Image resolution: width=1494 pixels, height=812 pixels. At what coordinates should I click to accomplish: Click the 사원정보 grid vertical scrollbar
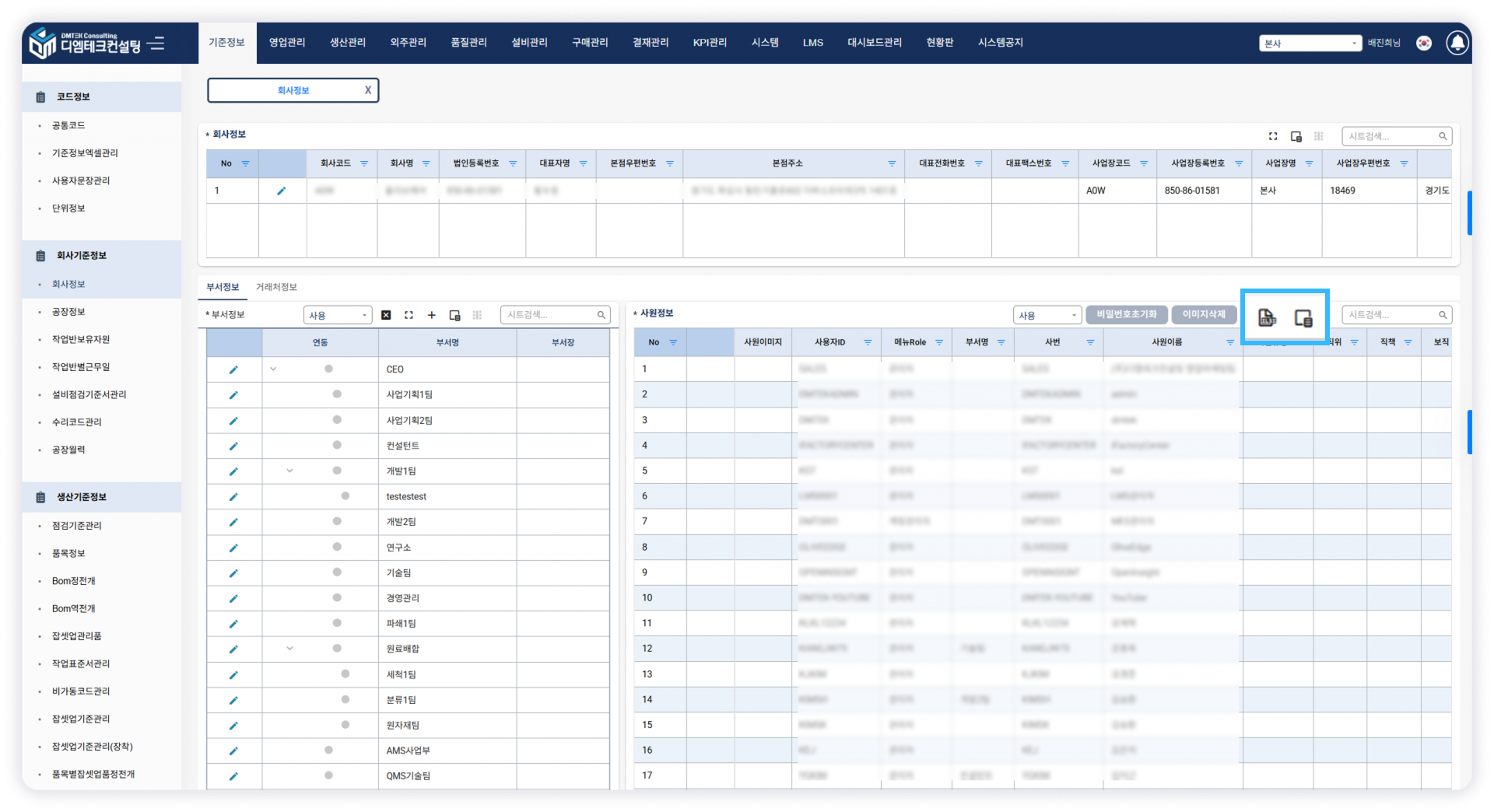(x=1469, y=432)
